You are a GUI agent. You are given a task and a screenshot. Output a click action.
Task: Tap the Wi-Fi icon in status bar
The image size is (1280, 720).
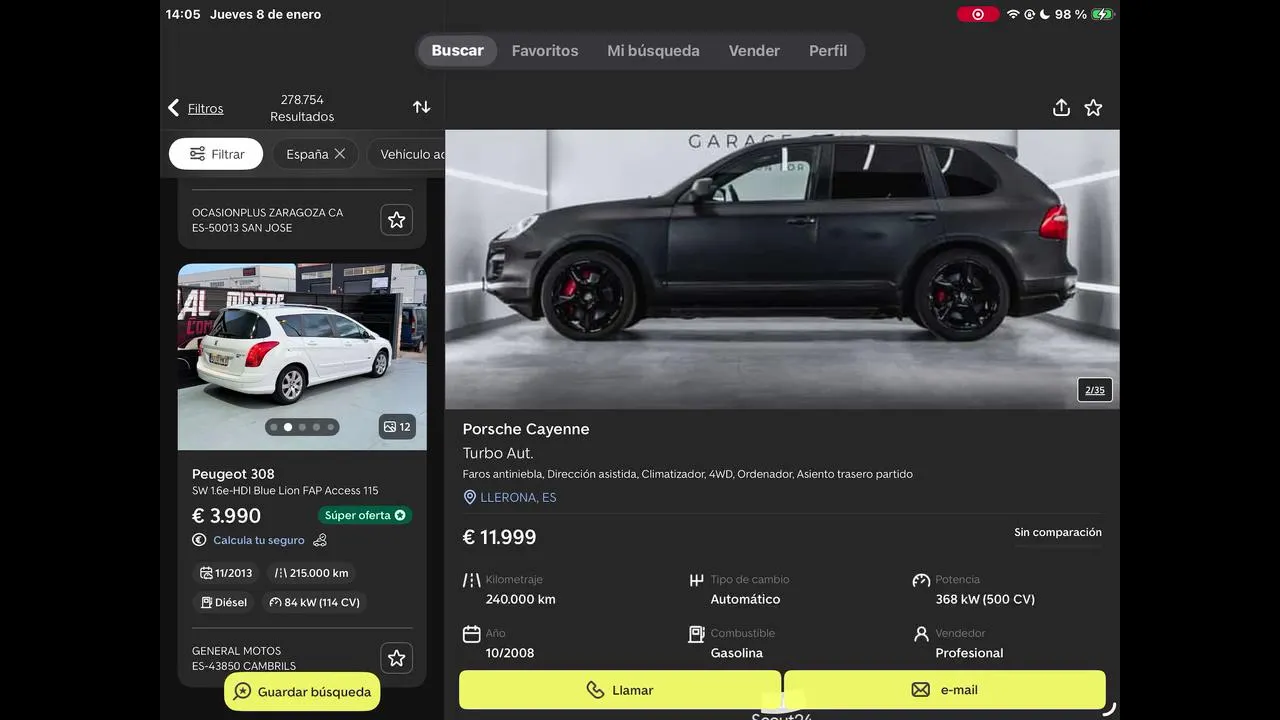tap(1013, 14)
